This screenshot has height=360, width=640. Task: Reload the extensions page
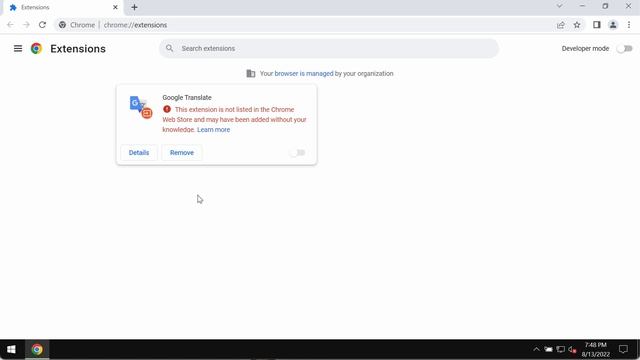pos(42,25)
